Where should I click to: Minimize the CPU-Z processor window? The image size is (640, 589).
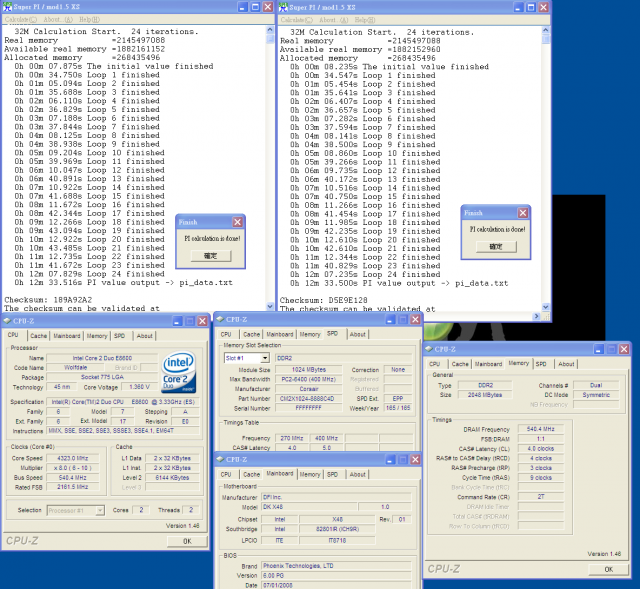(177, 321)
